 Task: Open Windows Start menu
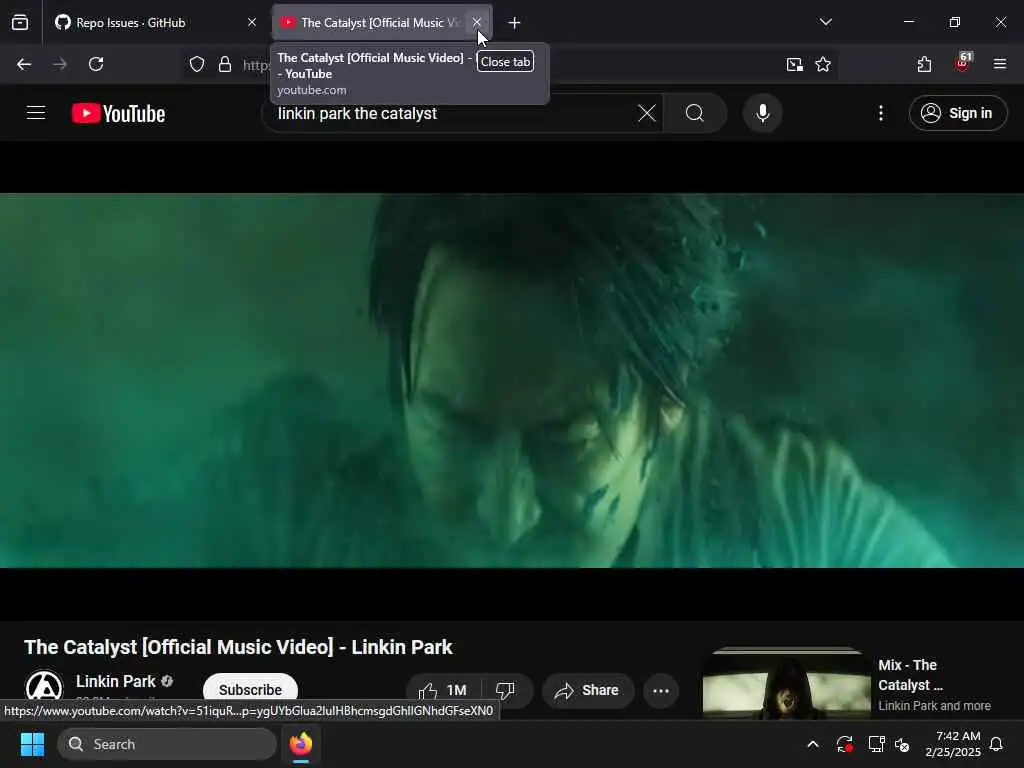32,744
